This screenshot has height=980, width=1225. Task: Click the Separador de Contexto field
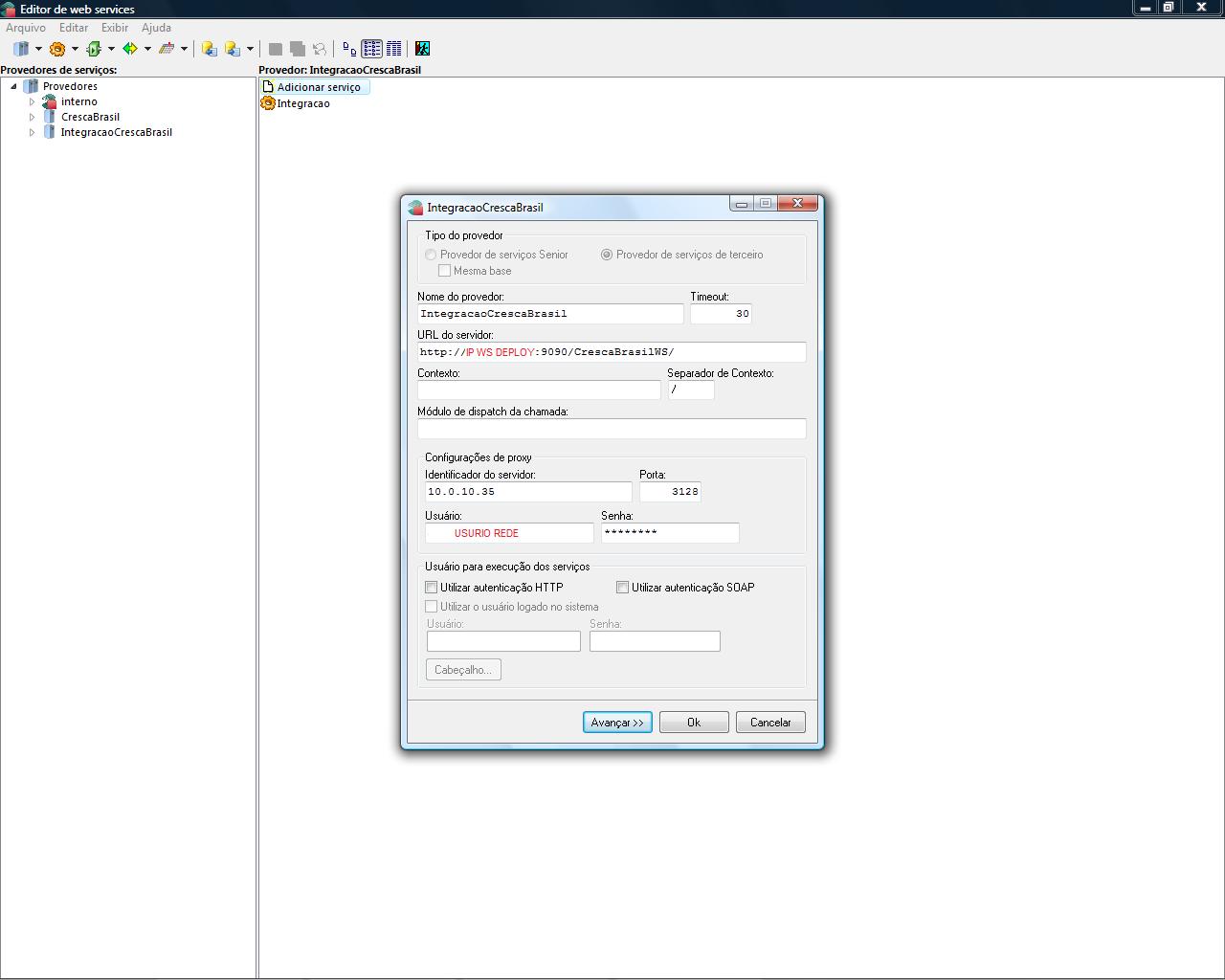[691, 390]
